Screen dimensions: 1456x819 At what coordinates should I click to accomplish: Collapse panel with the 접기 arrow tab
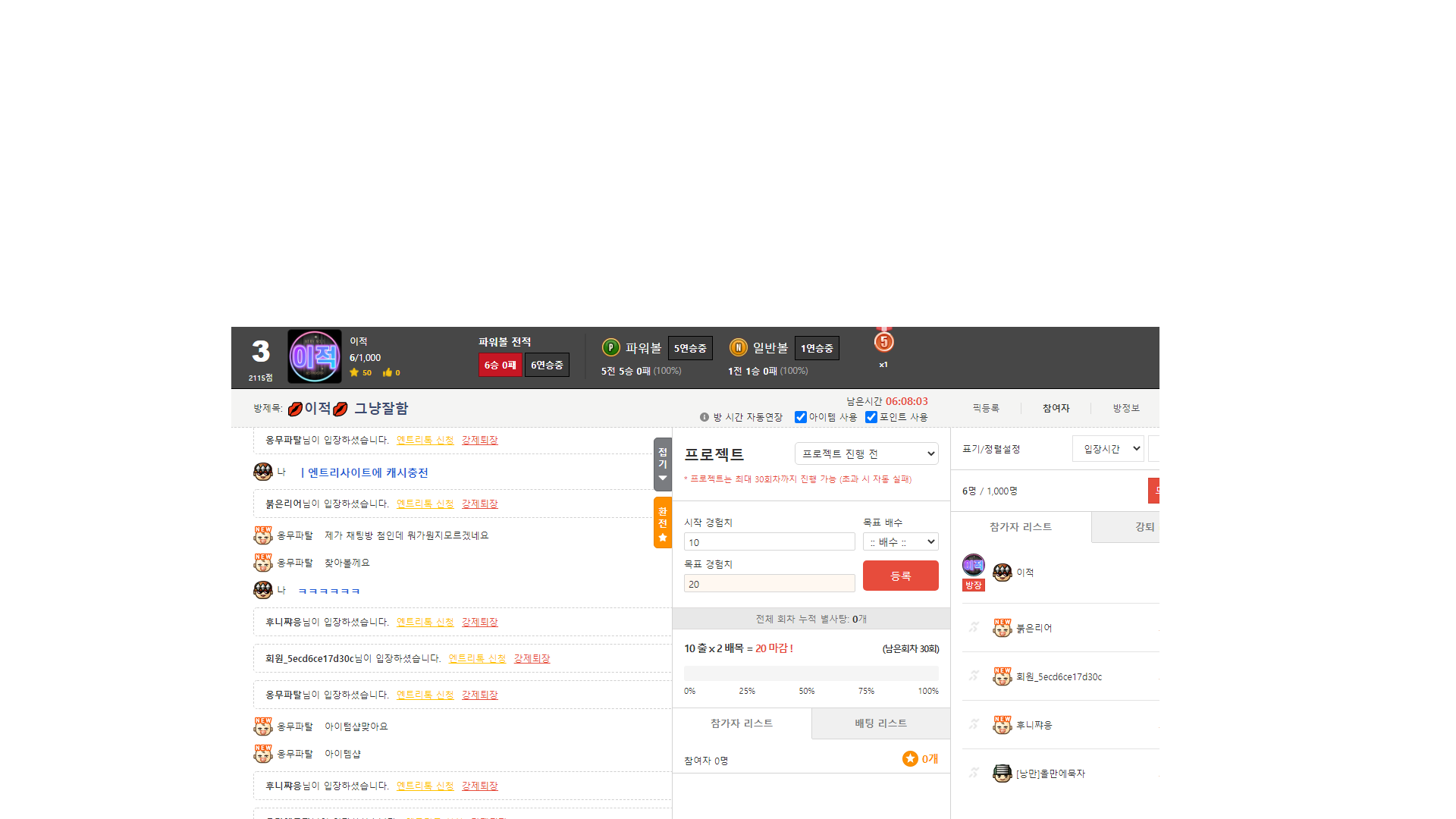click(x=663, y=464)
